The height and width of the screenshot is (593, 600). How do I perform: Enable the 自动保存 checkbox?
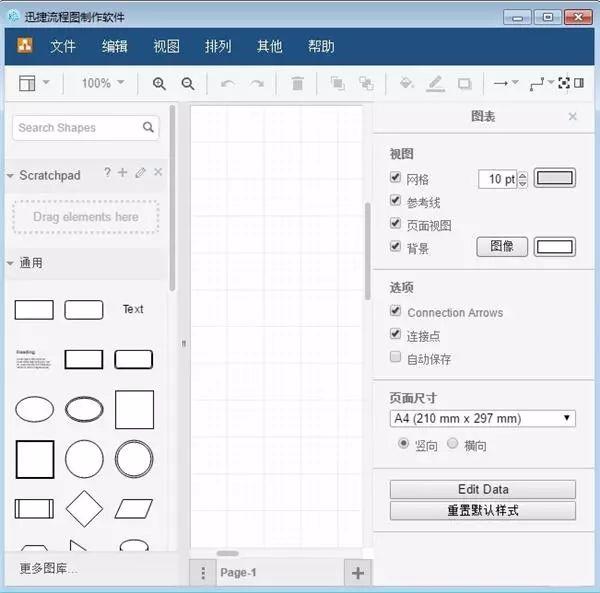point(395,357)
